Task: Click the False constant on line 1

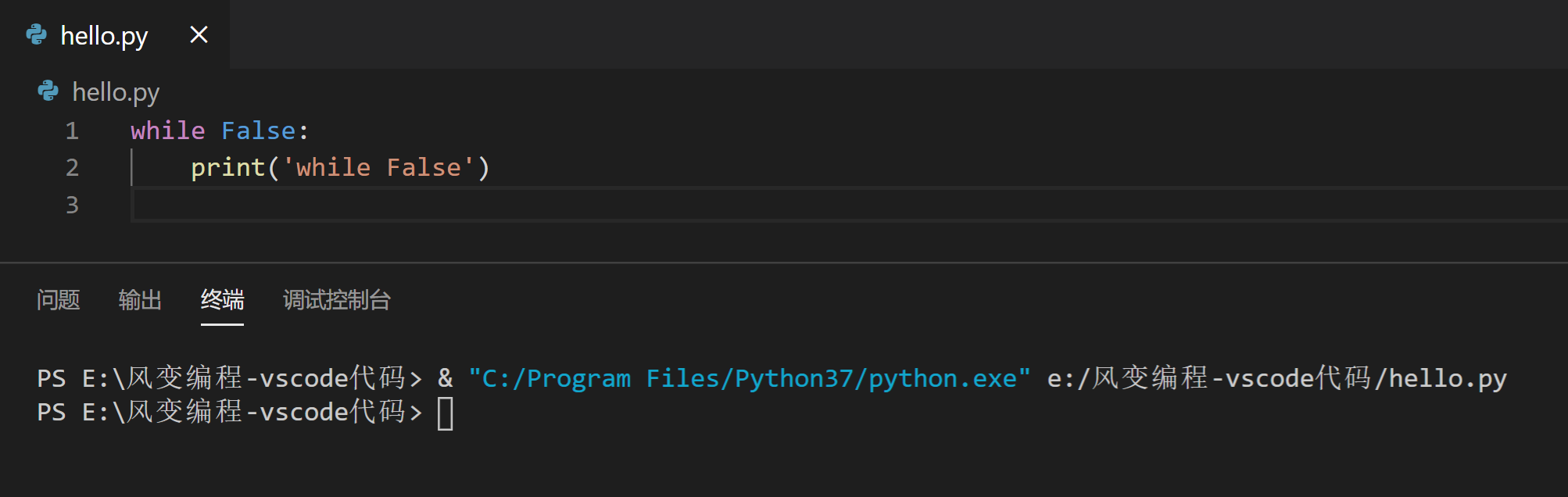Action: (x=258, y=131)
